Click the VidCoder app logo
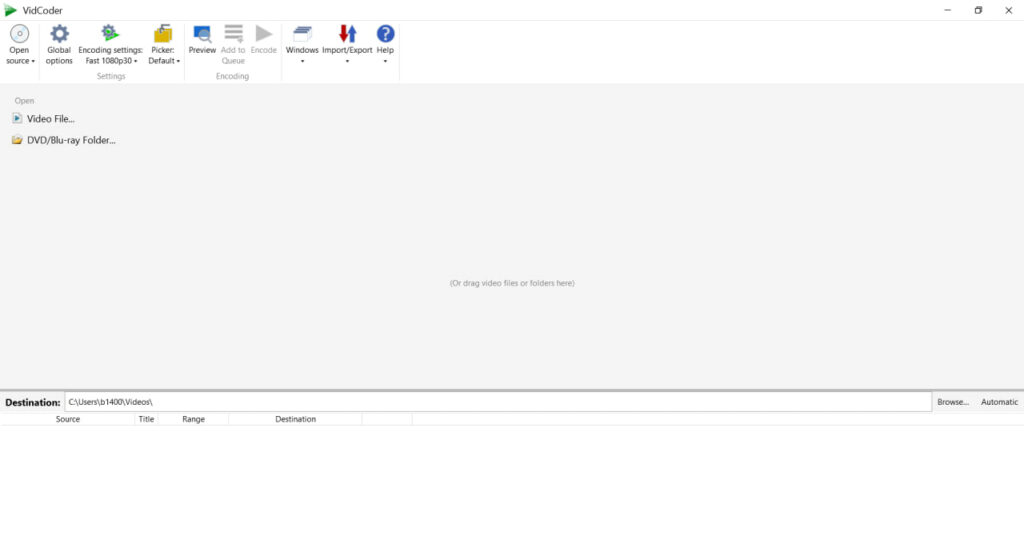Image resolution: width=1024 pixels, height=544 pixels. [x=10, y=10]
